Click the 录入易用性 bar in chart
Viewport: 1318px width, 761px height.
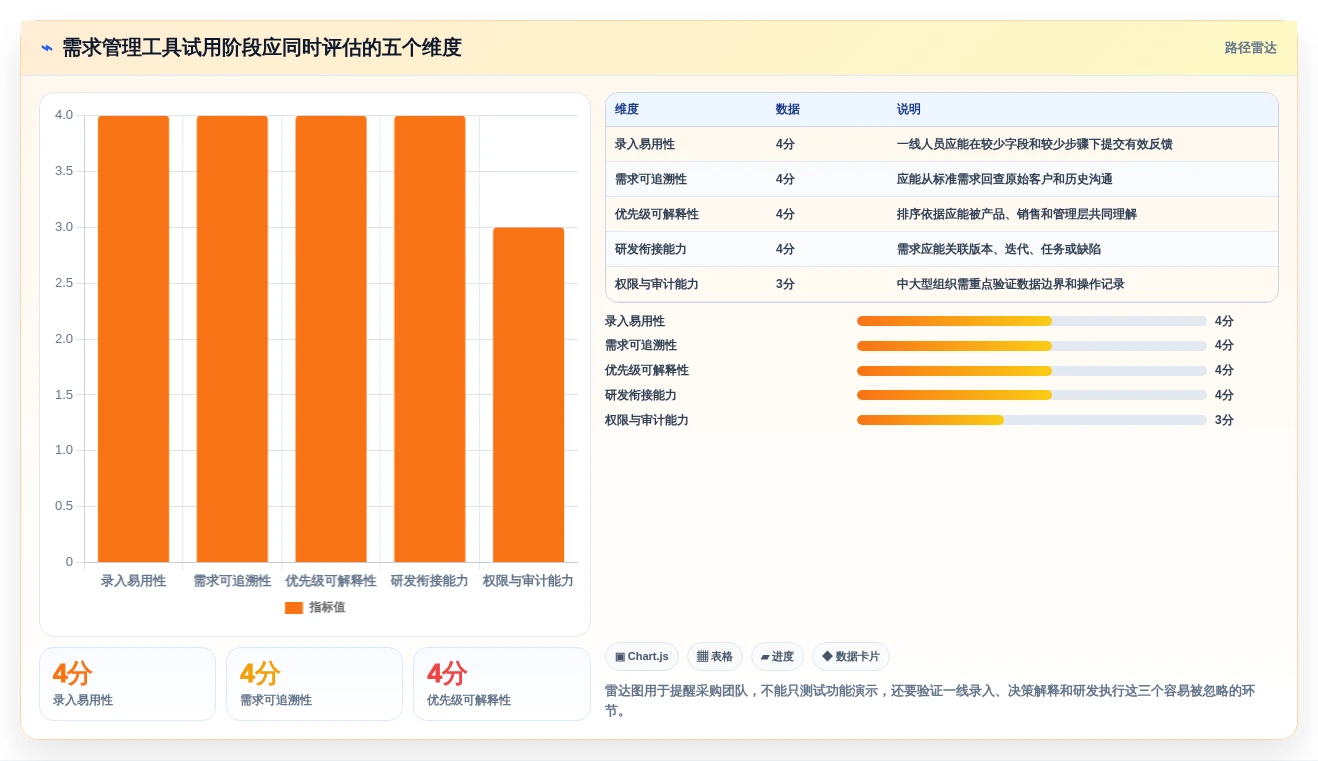click(x=133, y=339)
